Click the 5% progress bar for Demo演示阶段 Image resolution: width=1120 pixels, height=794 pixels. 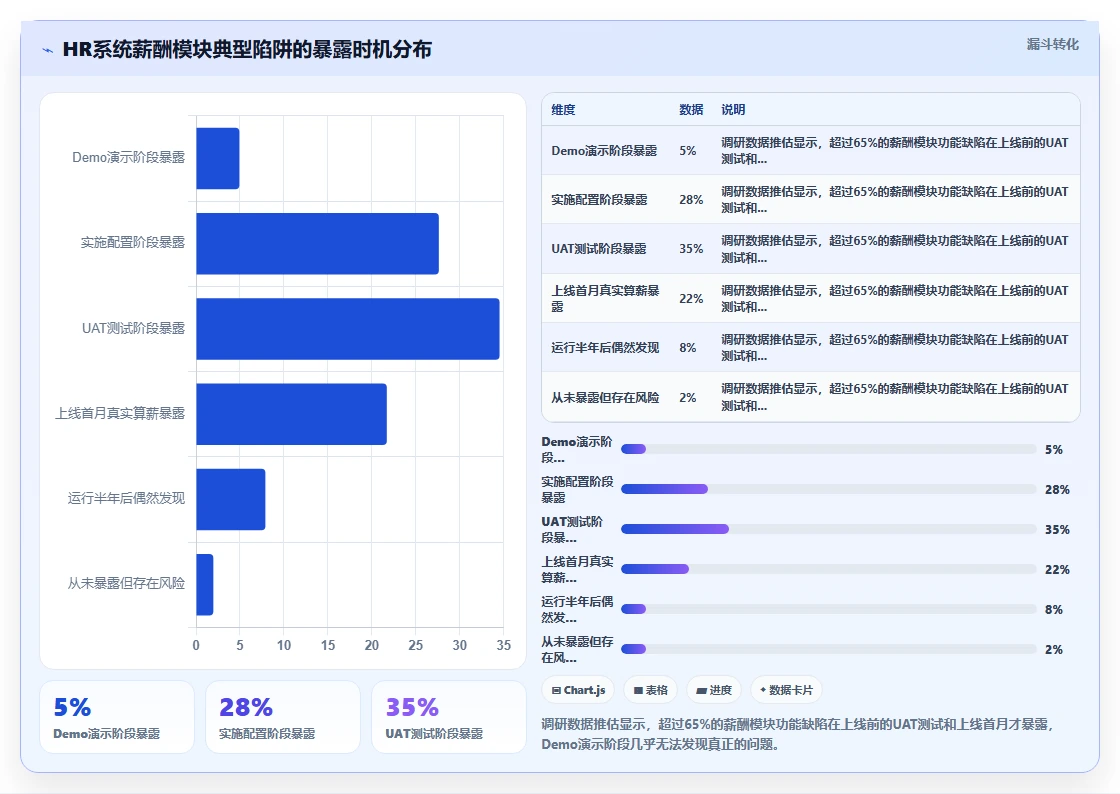[829, 449]
